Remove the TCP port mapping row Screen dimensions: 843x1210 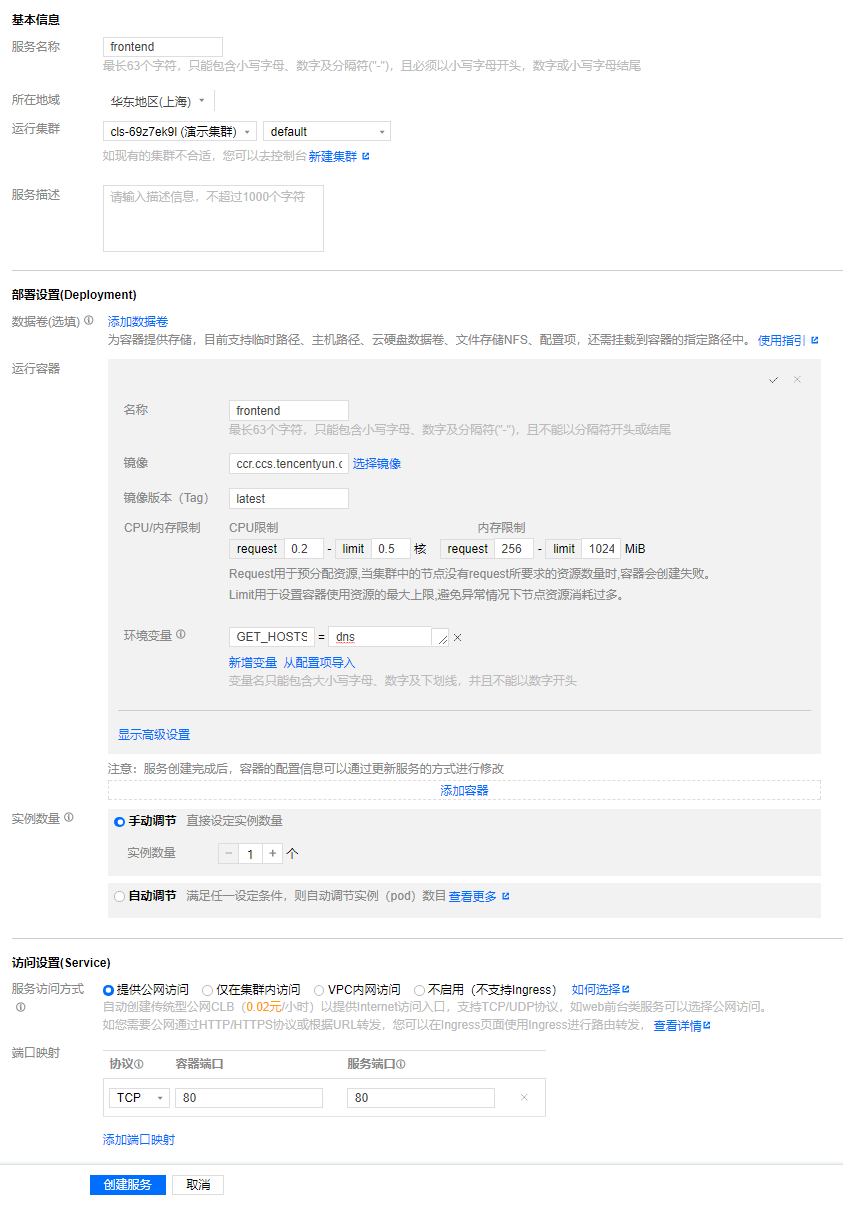pos(524,1098)
